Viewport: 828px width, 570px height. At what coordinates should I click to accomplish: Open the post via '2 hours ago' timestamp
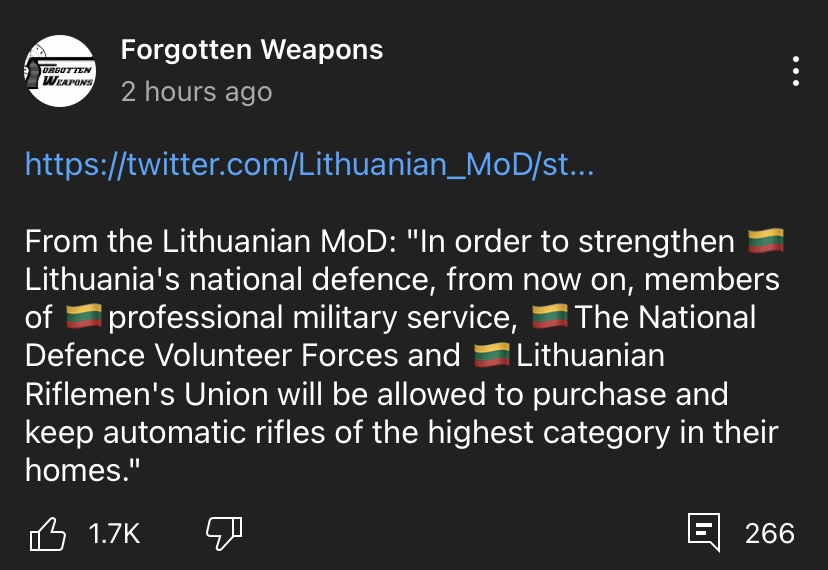pos(196,92)
